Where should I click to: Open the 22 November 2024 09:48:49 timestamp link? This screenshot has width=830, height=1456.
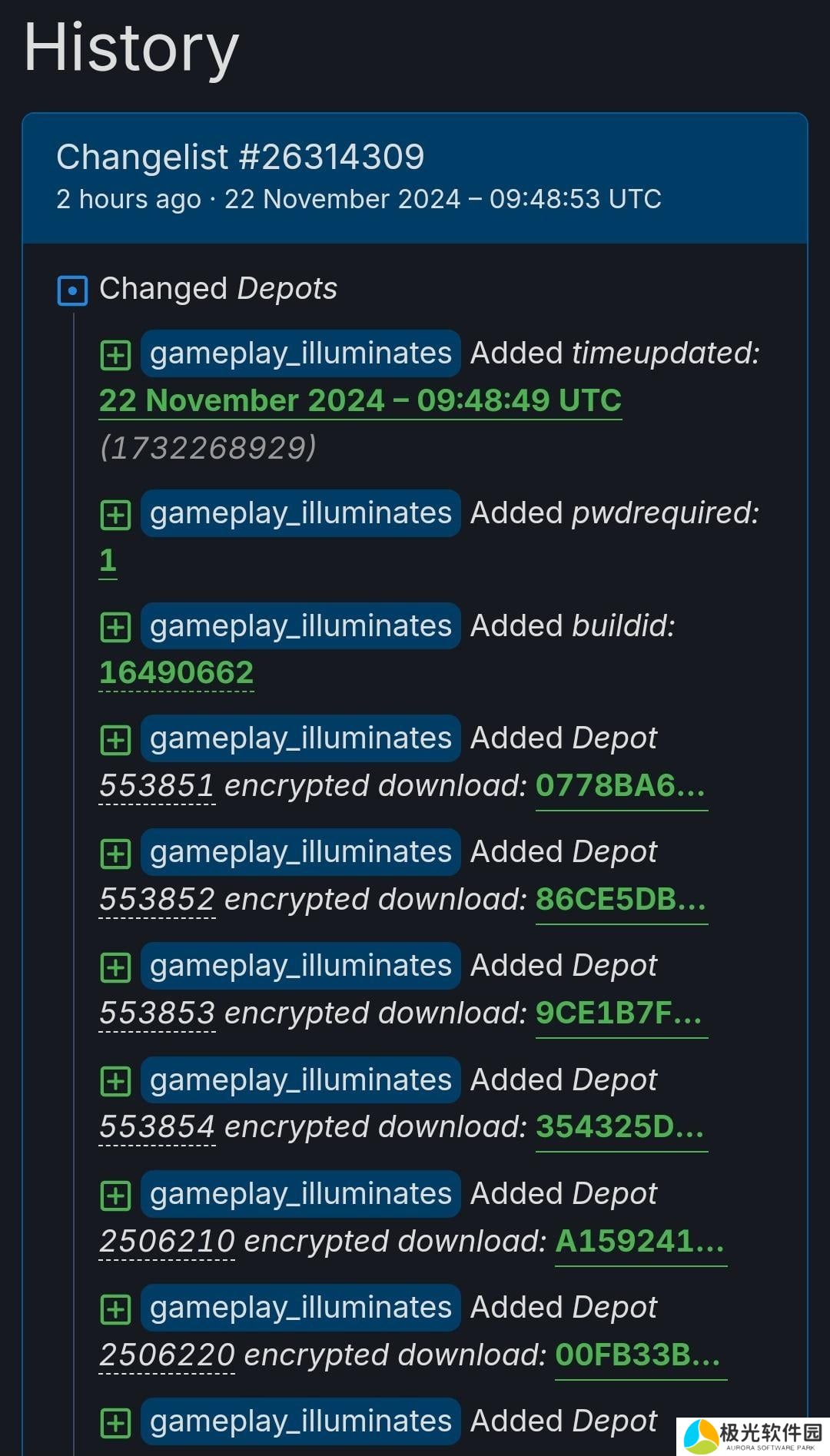(x=360, y=400)
